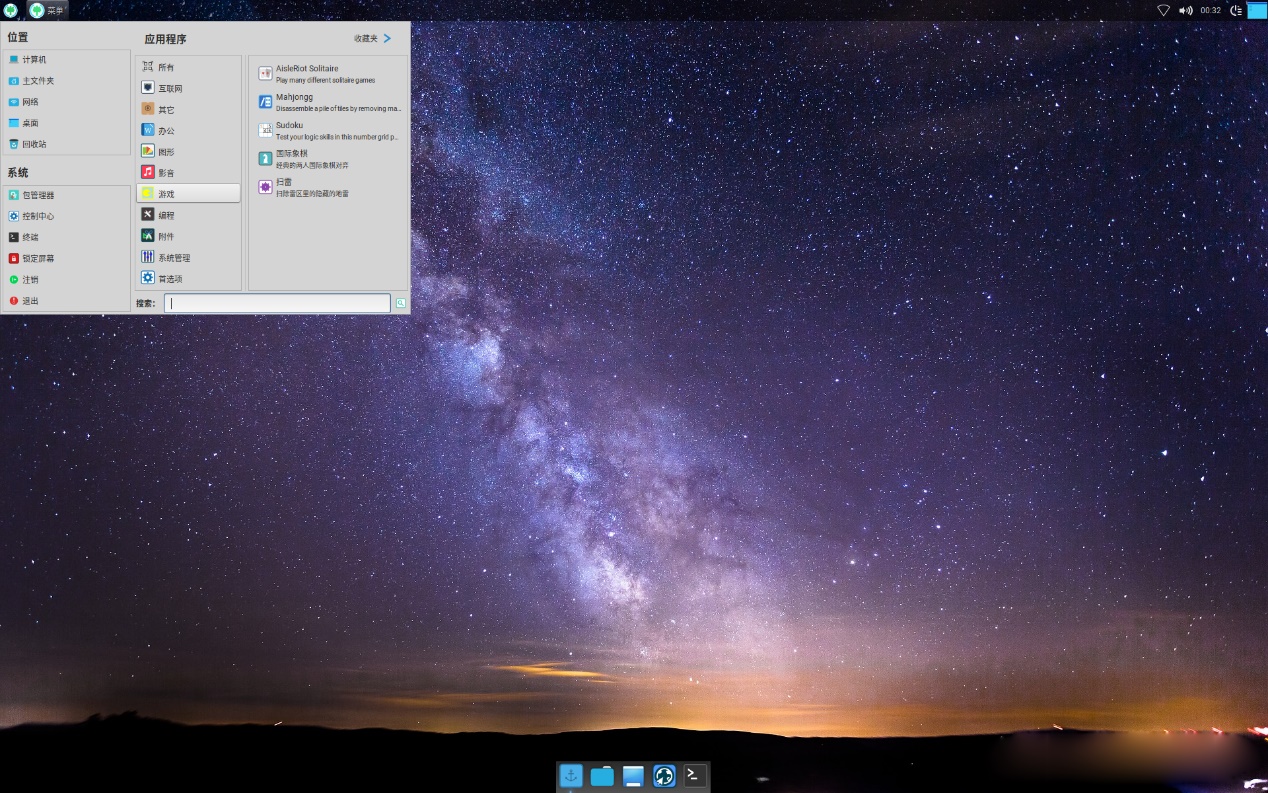Expand 收藏夹 favorites with the arrow

[x=387, y=39]
